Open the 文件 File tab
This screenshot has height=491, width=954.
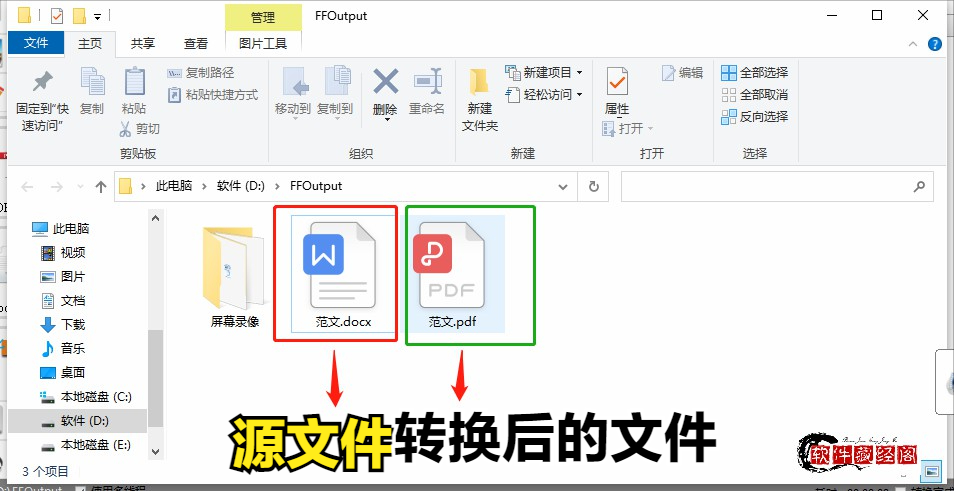pyautogui.click(x=36, y=43)
